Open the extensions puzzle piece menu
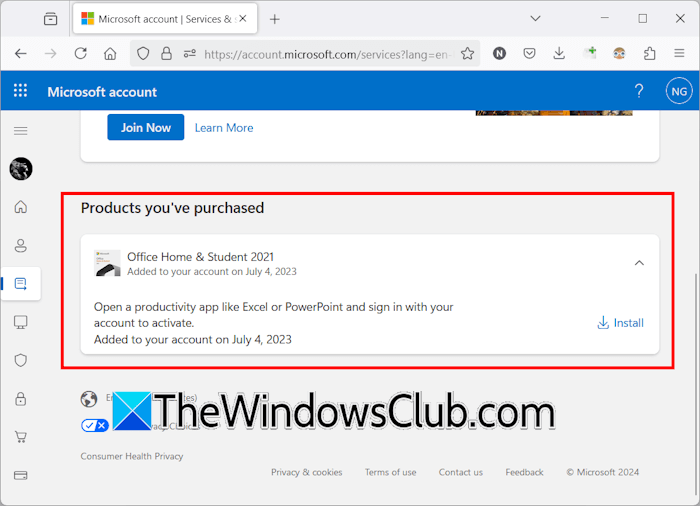Image resolution: width=700 pixels, height=506 pixels. pyautogui.click(x=650, y=54)
